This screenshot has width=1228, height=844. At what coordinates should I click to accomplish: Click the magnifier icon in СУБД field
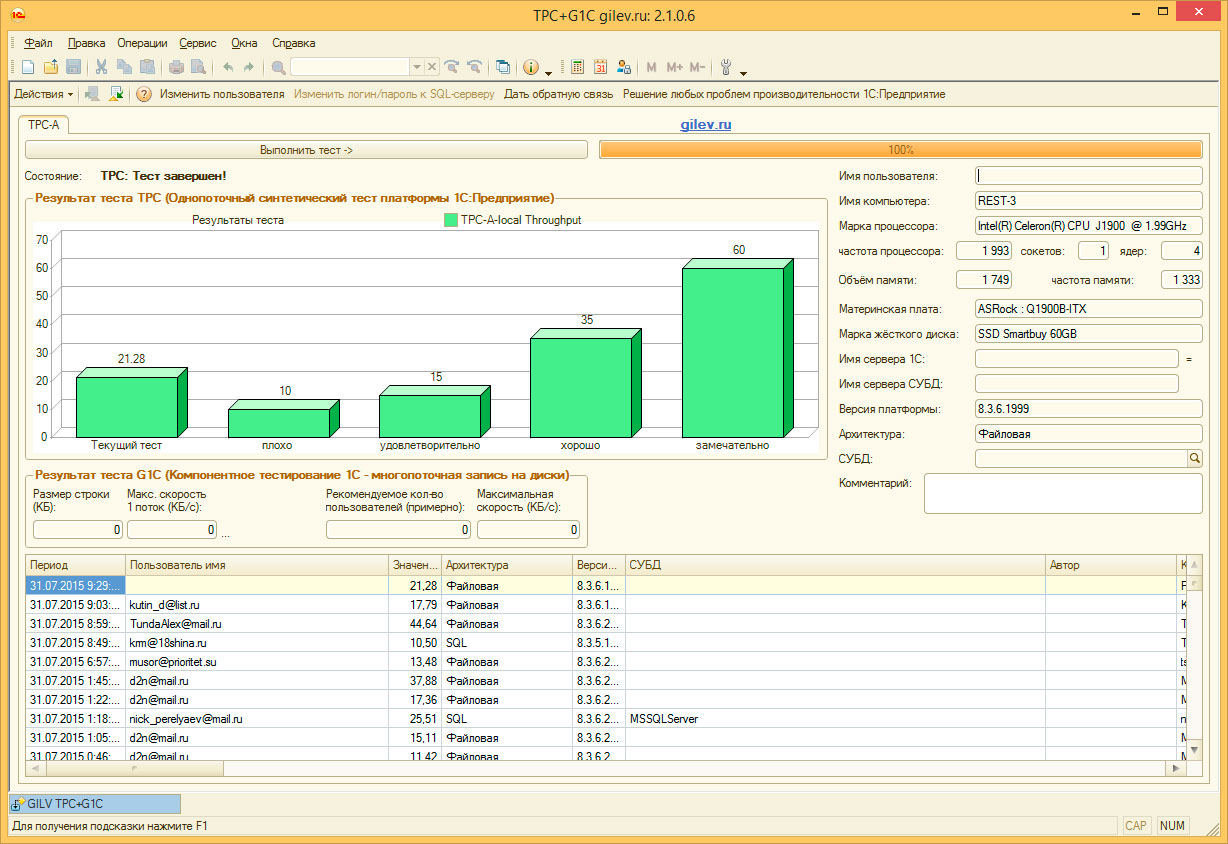pyautogui.click(x=1194, y=459)
